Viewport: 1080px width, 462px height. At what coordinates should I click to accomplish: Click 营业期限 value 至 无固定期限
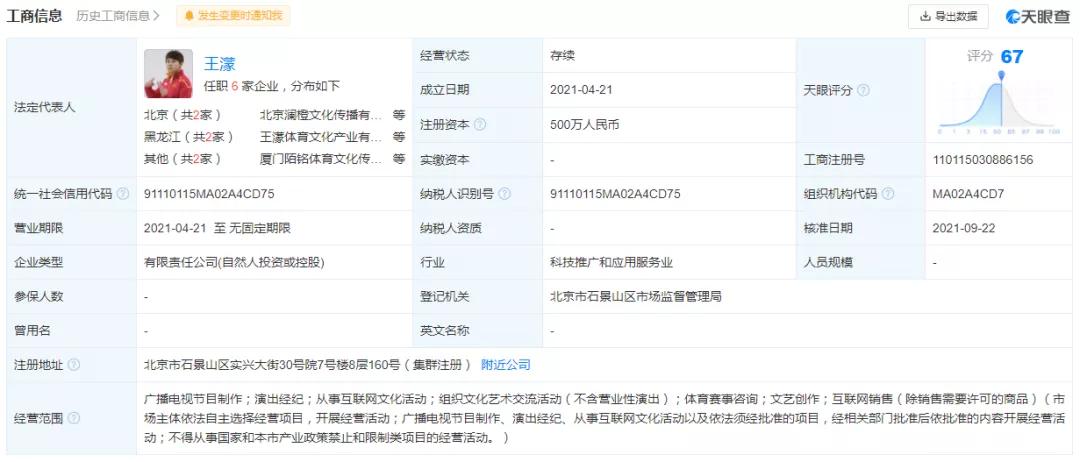point(217,228)
